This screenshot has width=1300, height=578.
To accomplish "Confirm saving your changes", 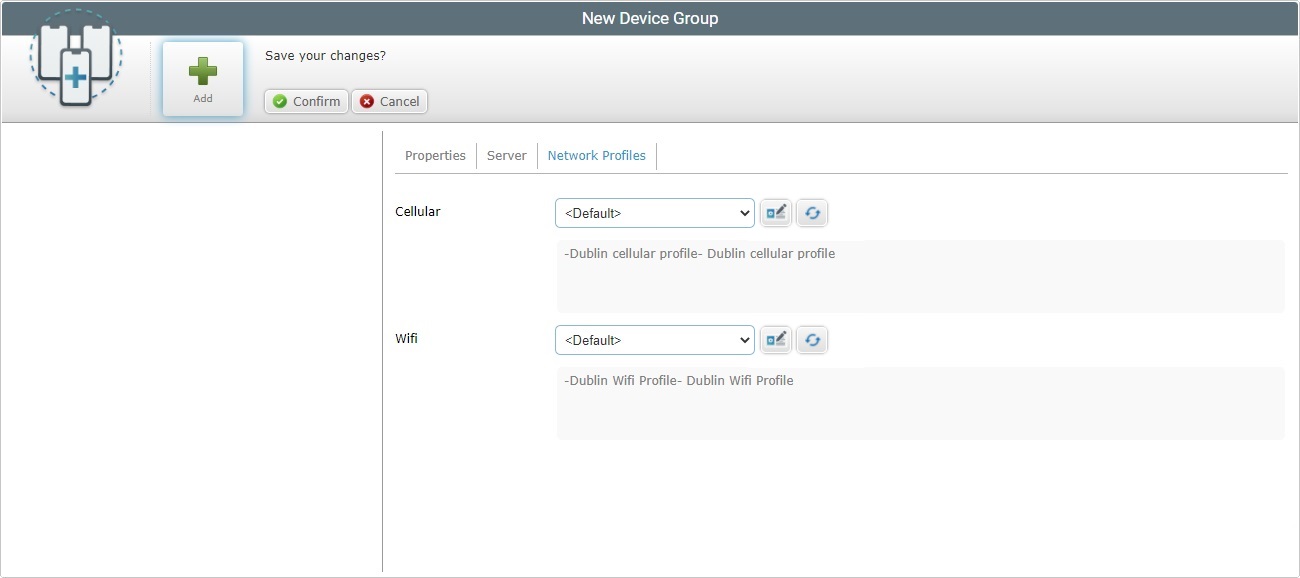I will 306,101.
